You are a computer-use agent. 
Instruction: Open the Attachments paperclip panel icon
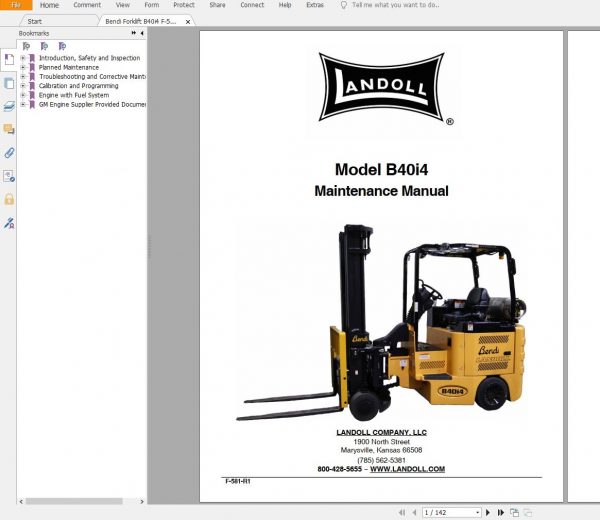(9, 153)
